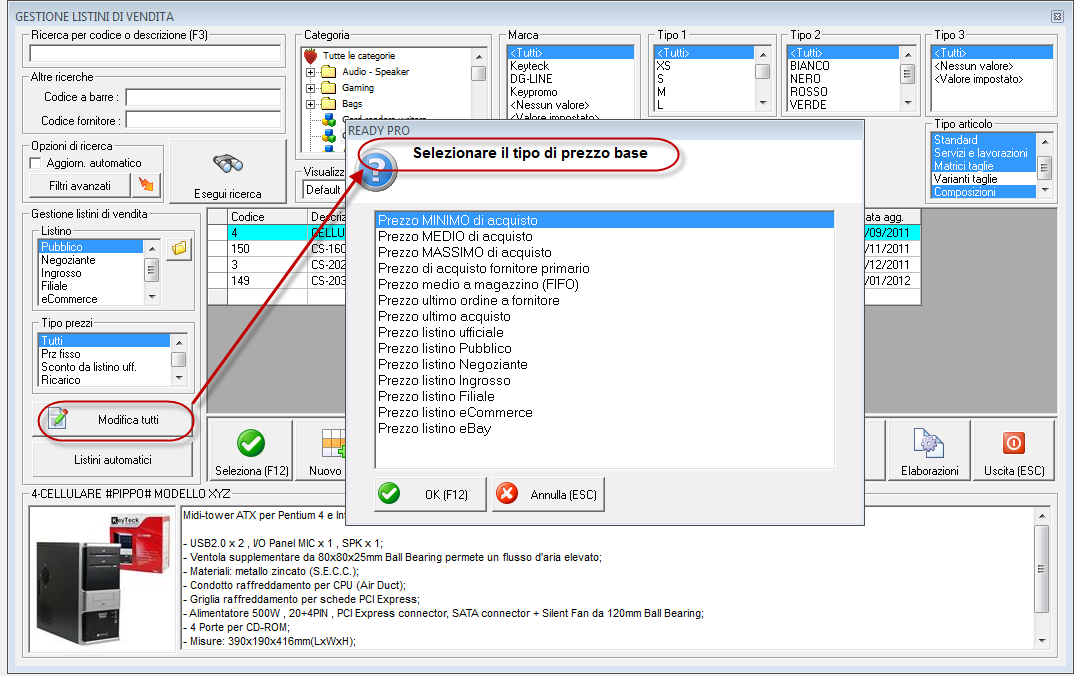
Task: Click the product image thumbnail
Action: [103, 579]
